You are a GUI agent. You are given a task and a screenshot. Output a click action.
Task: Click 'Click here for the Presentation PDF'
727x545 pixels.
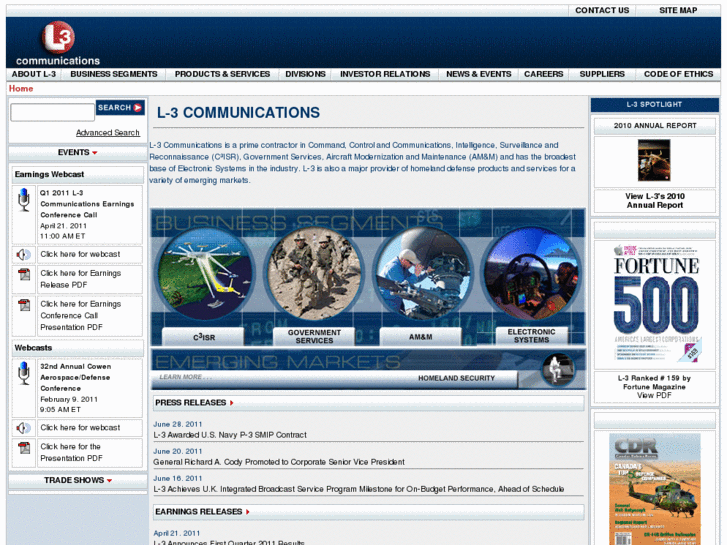[x=71, y=452]
